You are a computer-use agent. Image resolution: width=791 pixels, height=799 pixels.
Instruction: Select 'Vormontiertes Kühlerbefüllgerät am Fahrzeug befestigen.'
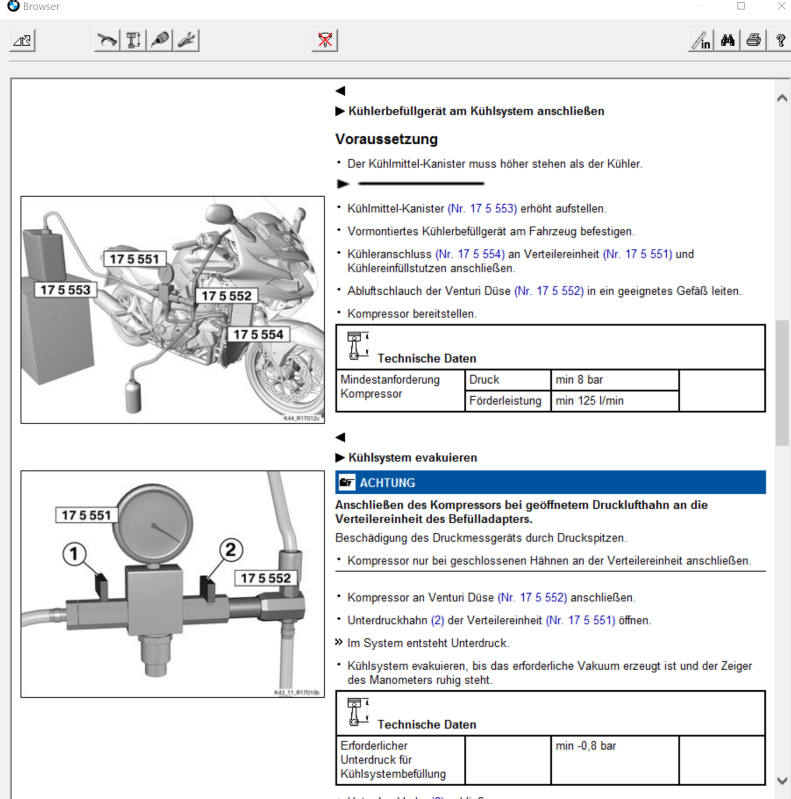click(491, 231)
